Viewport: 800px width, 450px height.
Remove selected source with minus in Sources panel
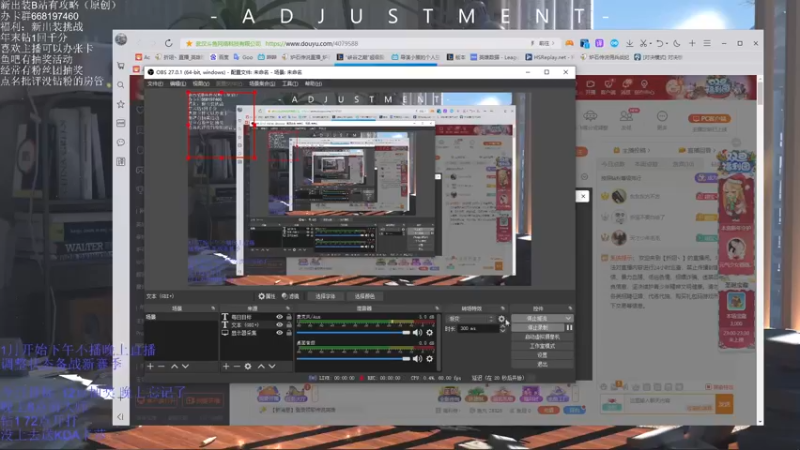237,366
